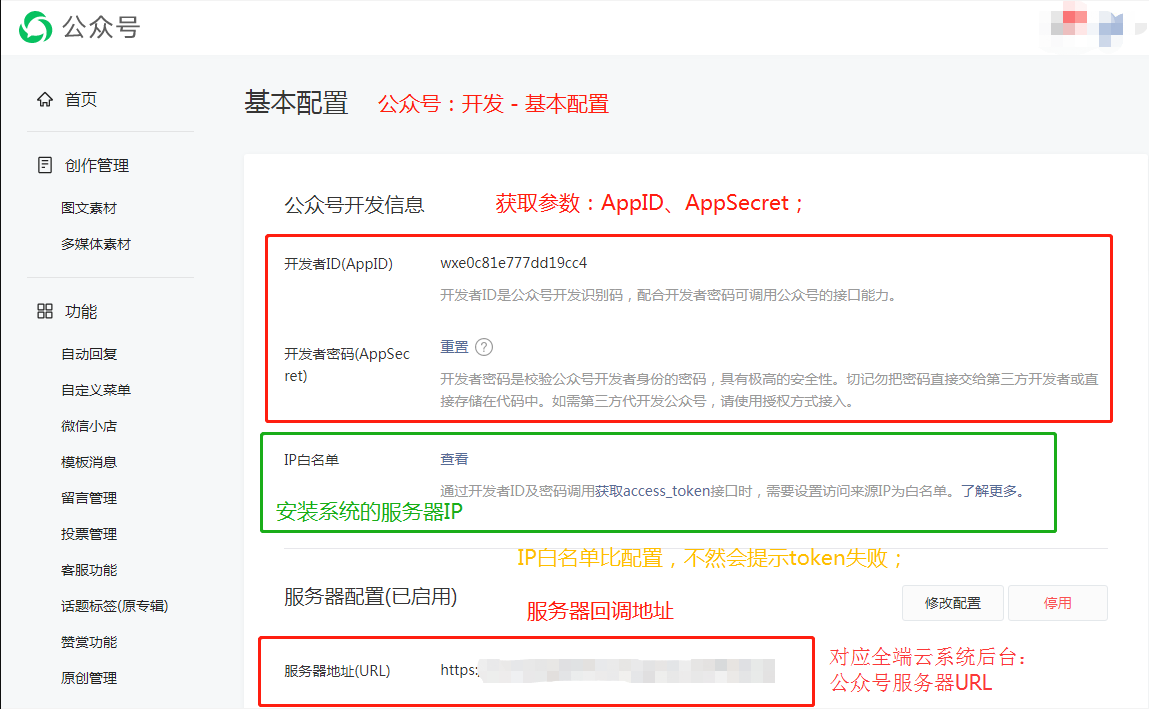The width and height of the screenshot is (1149, 709).
Task: Open 微信小店 menu item
Action: pos(89,426)
